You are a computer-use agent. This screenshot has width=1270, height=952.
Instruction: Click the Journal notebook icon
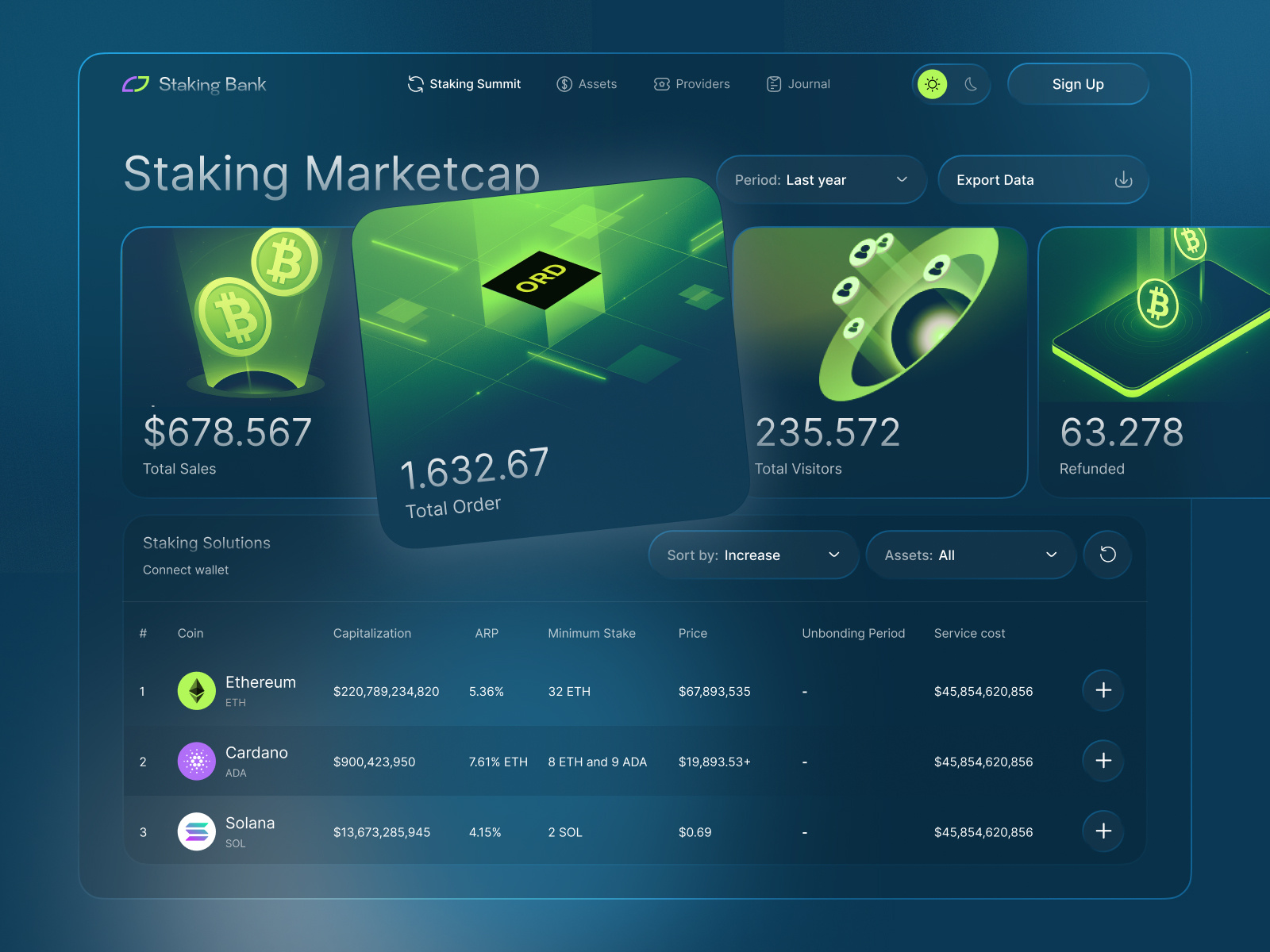pos(772,83)
